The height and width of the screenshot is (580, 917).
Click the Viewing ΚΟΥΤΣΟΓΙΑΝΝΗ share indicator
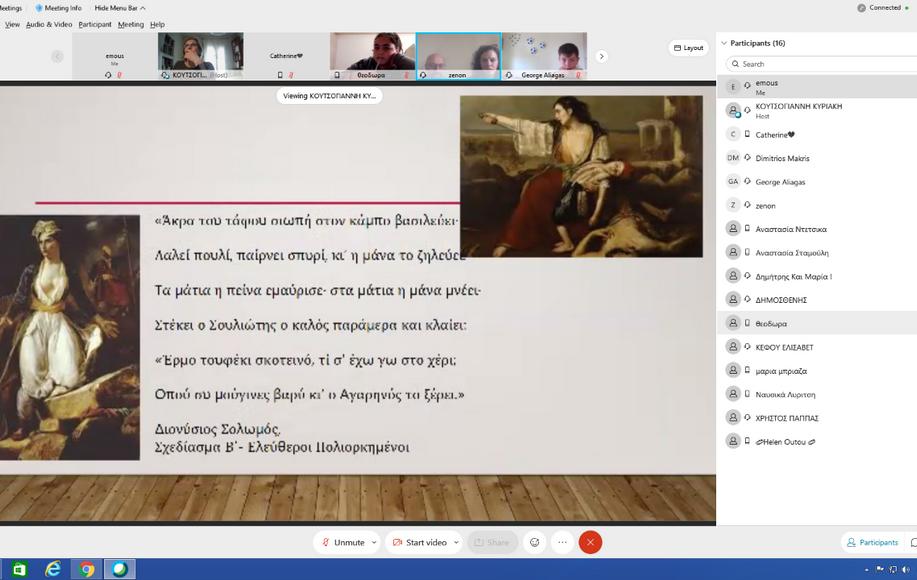[x=329, y=96]
